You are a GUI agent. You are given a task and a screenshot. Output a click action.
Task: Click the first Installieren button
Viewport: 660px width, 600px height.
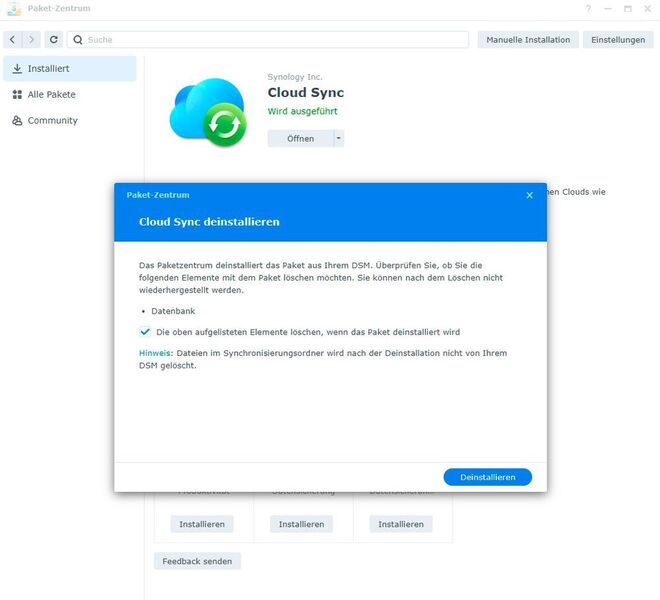[202, 524]
